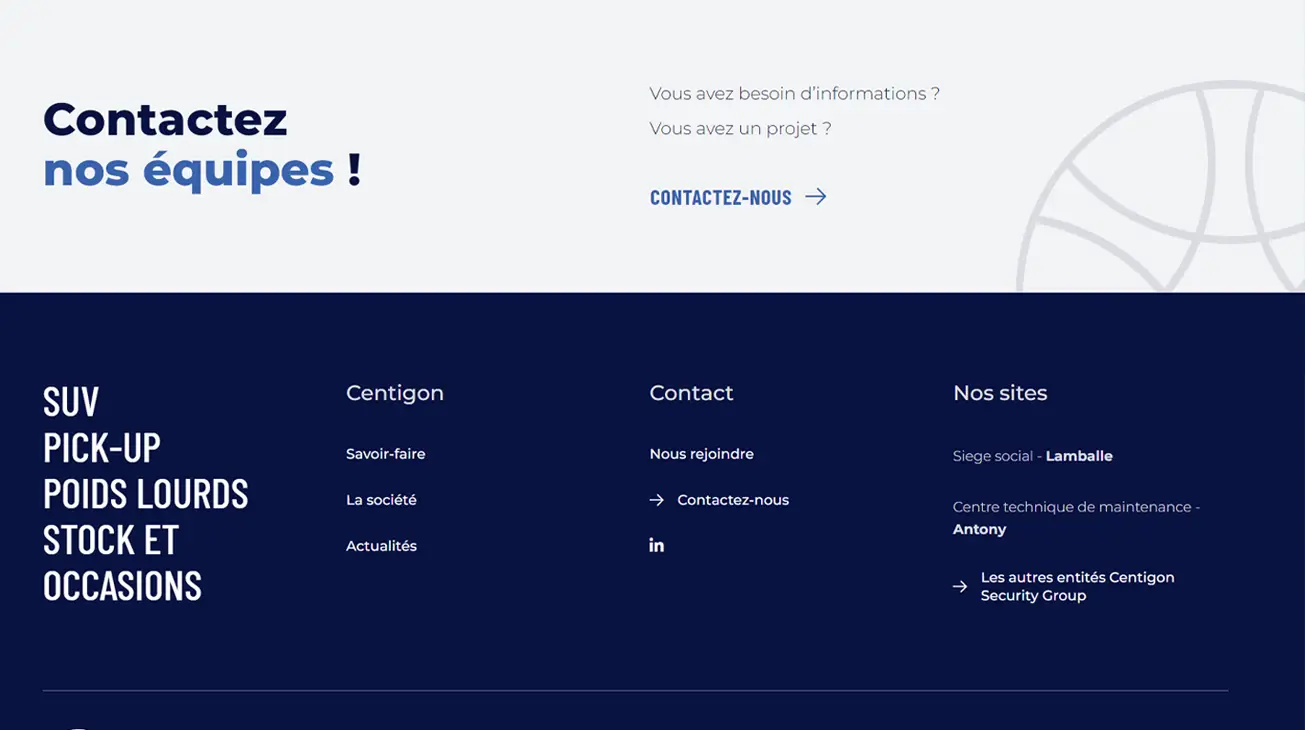
Task: Click the Nos sites footer heading
Action: click(x=1000, y=393)
